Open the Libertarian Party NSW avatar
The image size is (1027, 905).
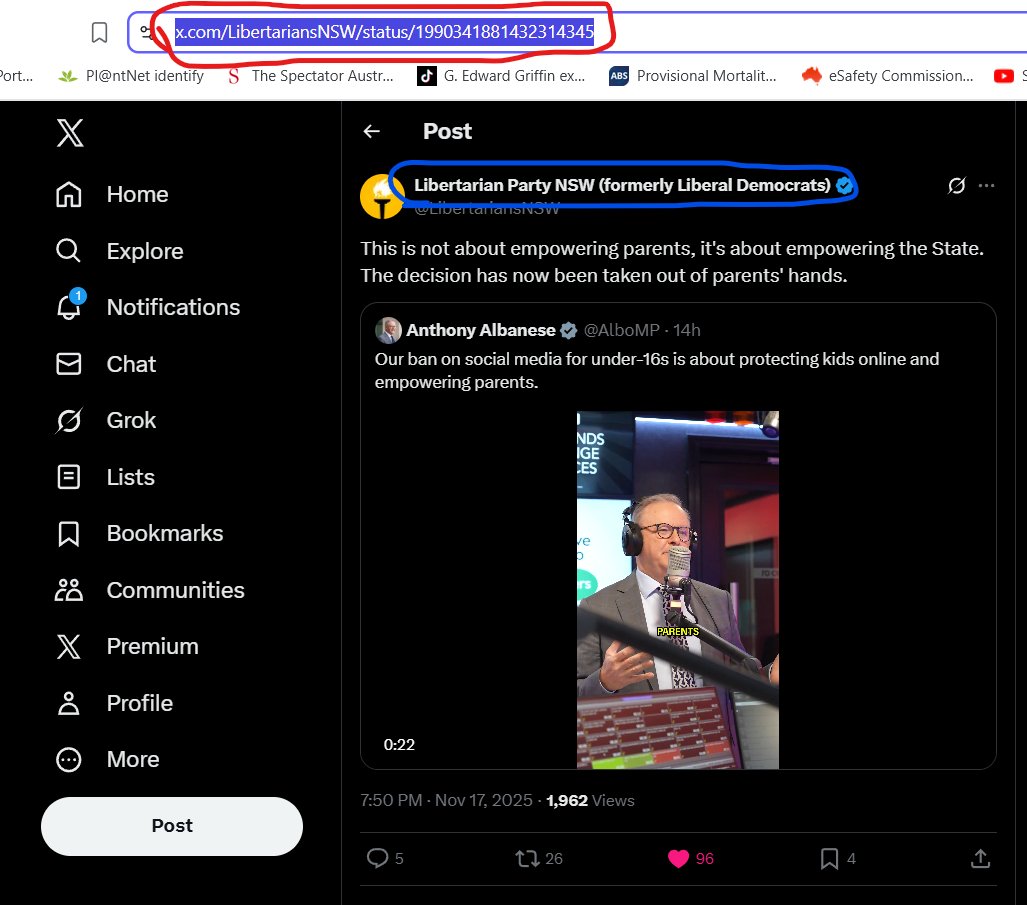tap(382, 196)
